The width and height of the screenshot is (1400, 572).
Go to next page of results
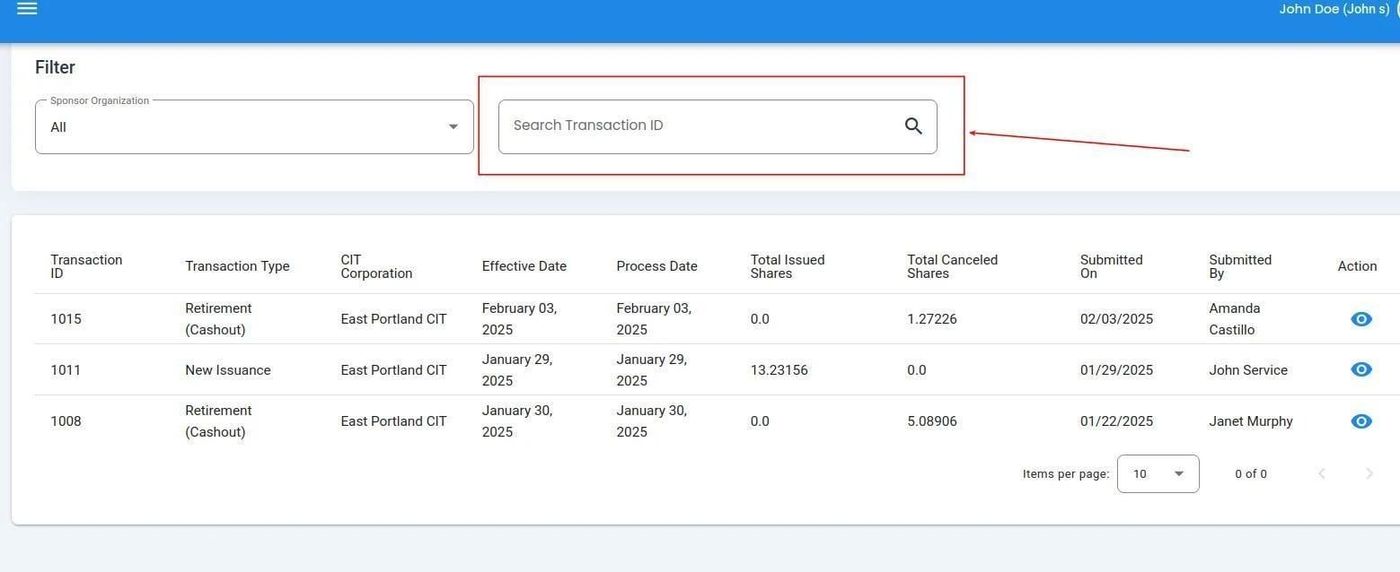[1369, 474]
